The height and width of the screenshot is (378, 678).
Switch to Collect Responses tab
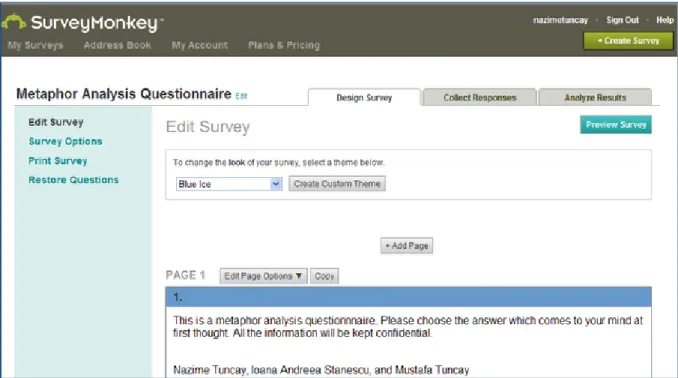point(480,97)
